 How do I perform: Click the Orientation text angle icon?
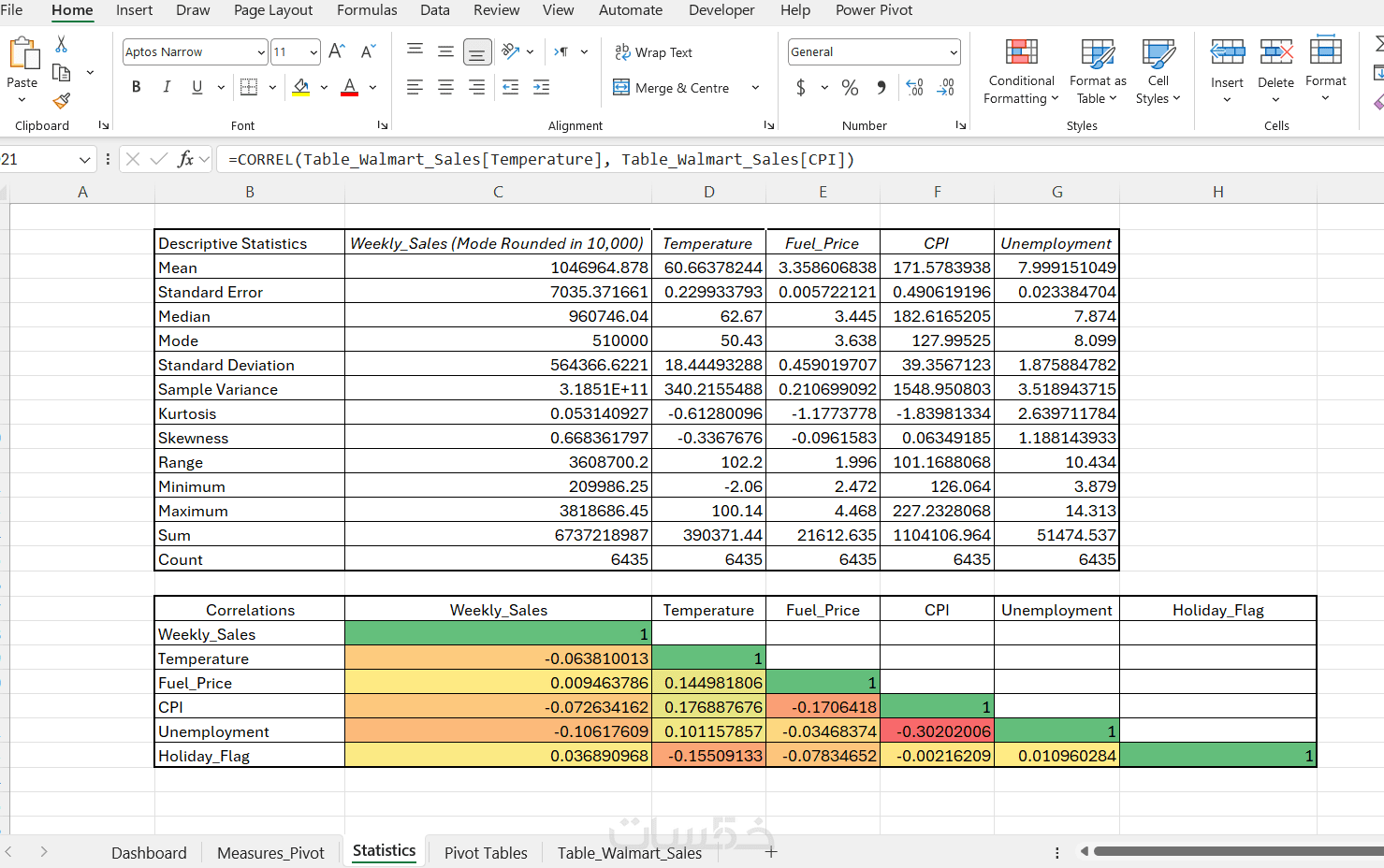tap(510, 51)
